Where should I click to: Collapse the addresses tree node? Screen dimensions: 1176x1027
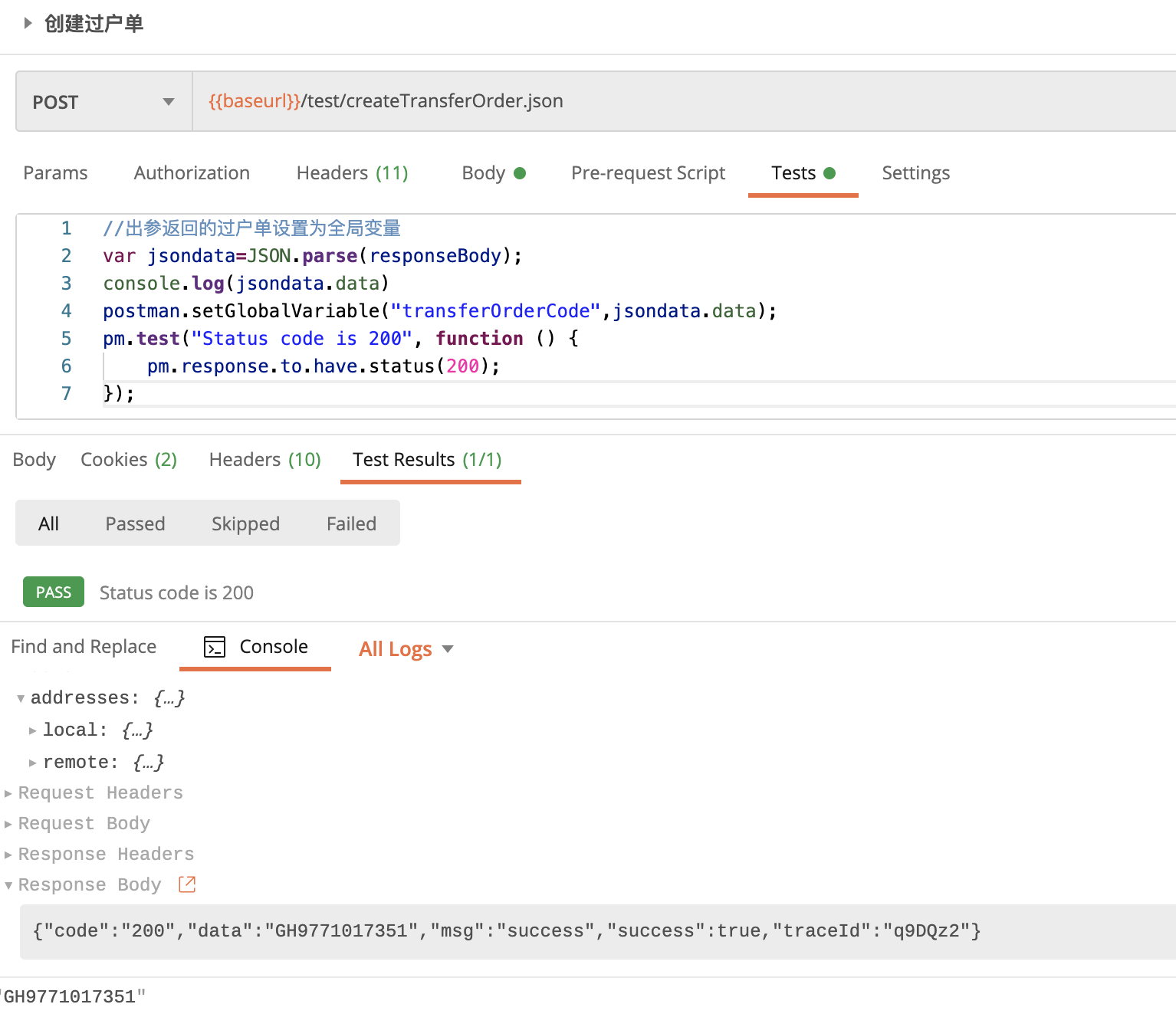click(21, 698)
